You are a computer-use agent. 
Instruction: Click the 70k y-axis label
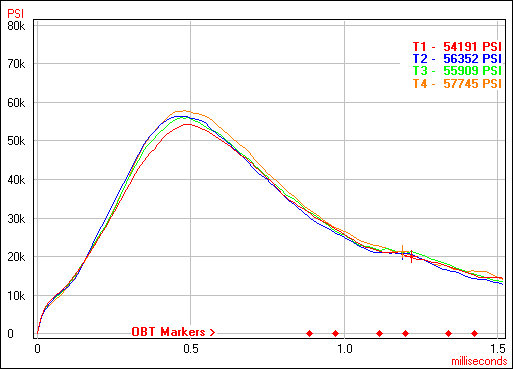[16, 64]
